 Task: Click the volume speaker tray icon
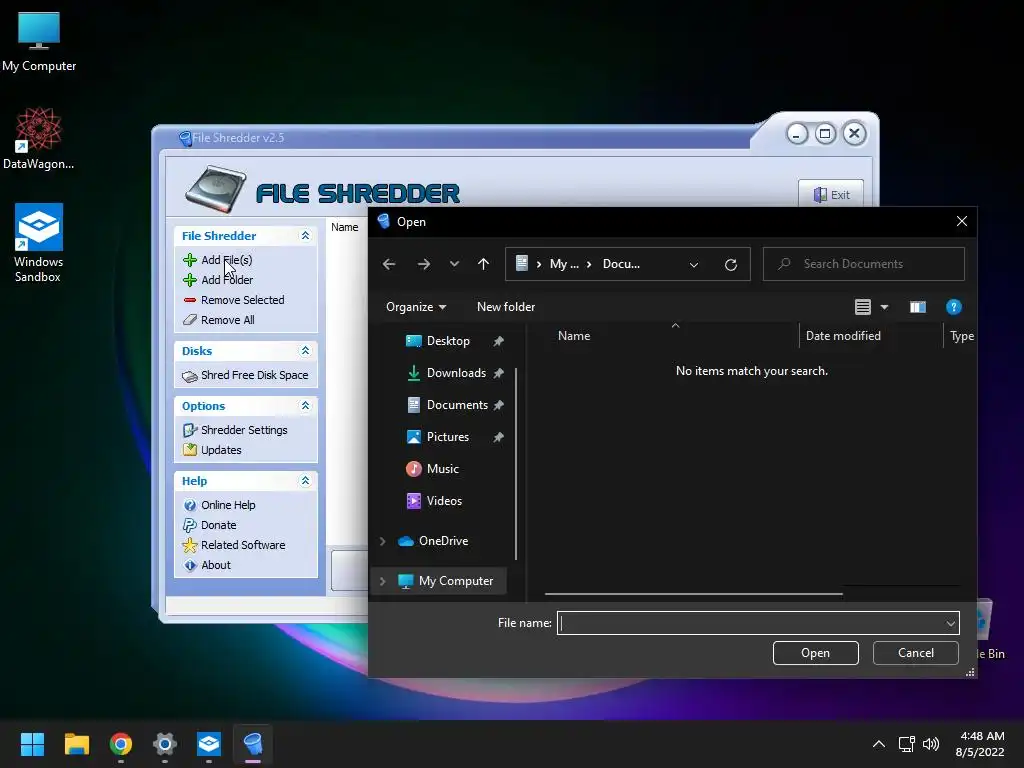[x=931, y=744]
